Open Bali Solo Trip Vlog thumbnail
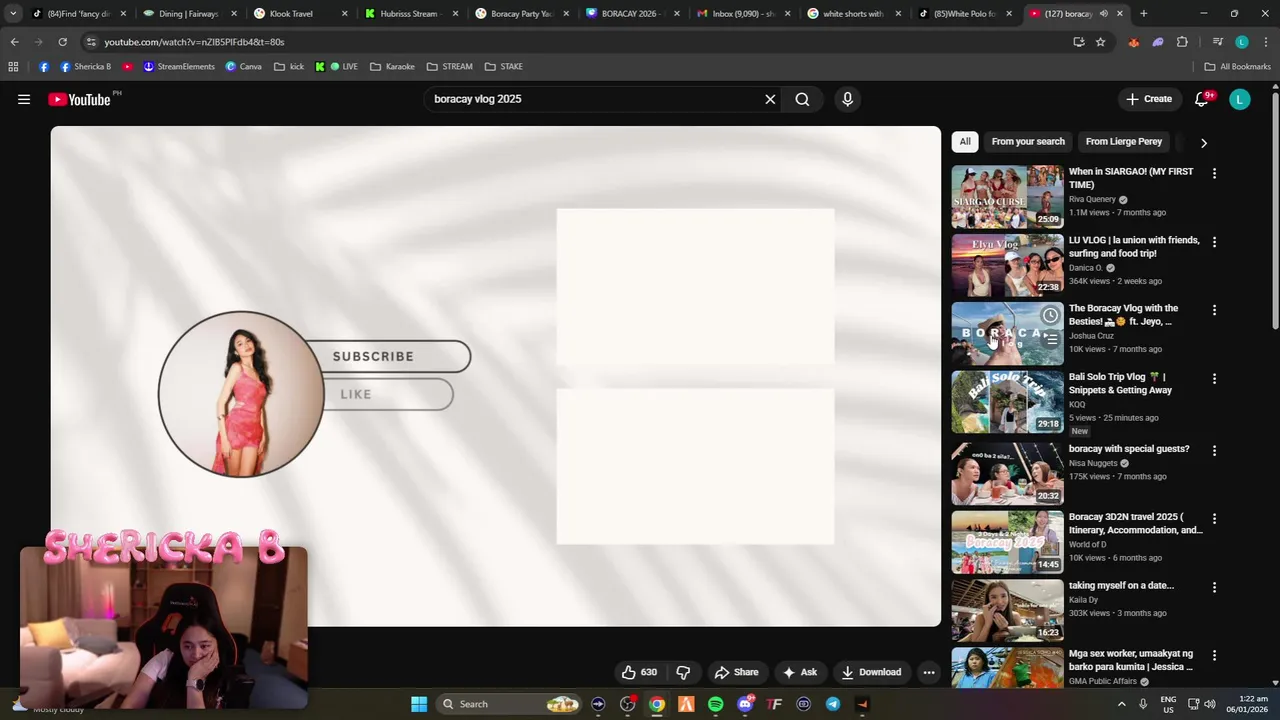Screen dimensions: 1280x720 click(1007, 402)
